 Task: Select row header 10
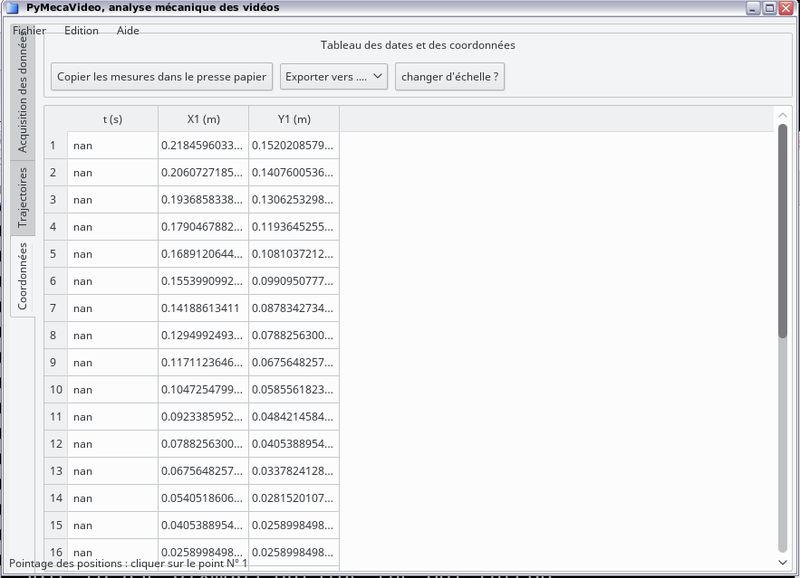pyautogui.click(x=56, y=390)
